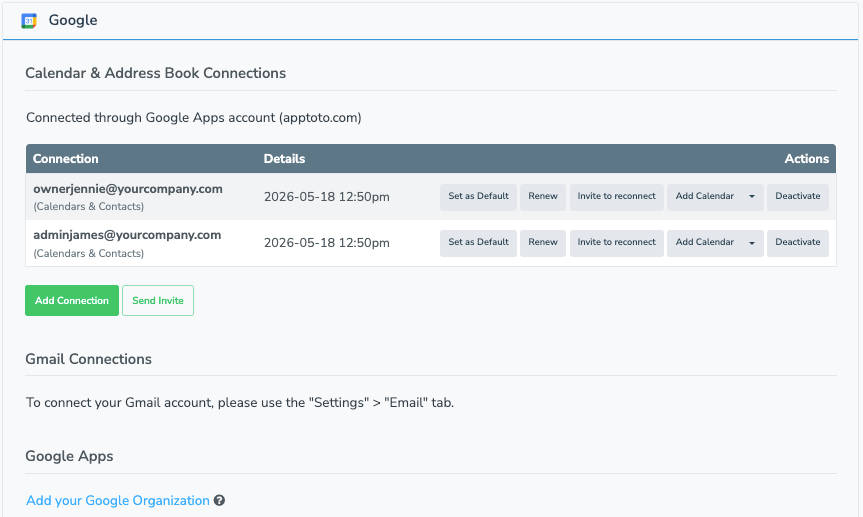The height and width of the screenshot is (517, 863).
Task: Click Add Calendar for adminjames
Action: click(x=704, y=243)
